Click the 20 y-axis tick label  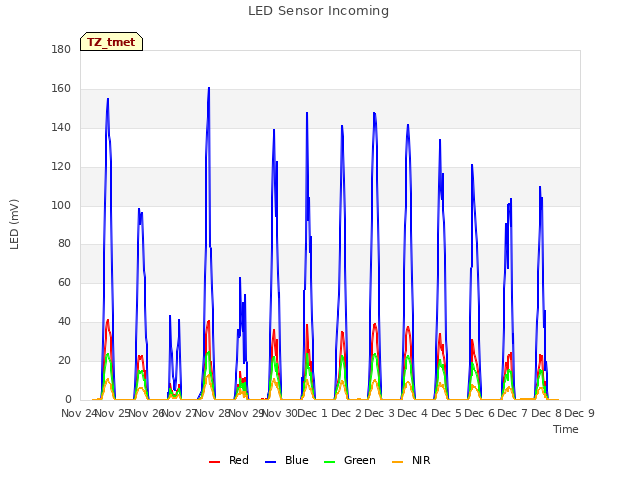tap(64, 360)
